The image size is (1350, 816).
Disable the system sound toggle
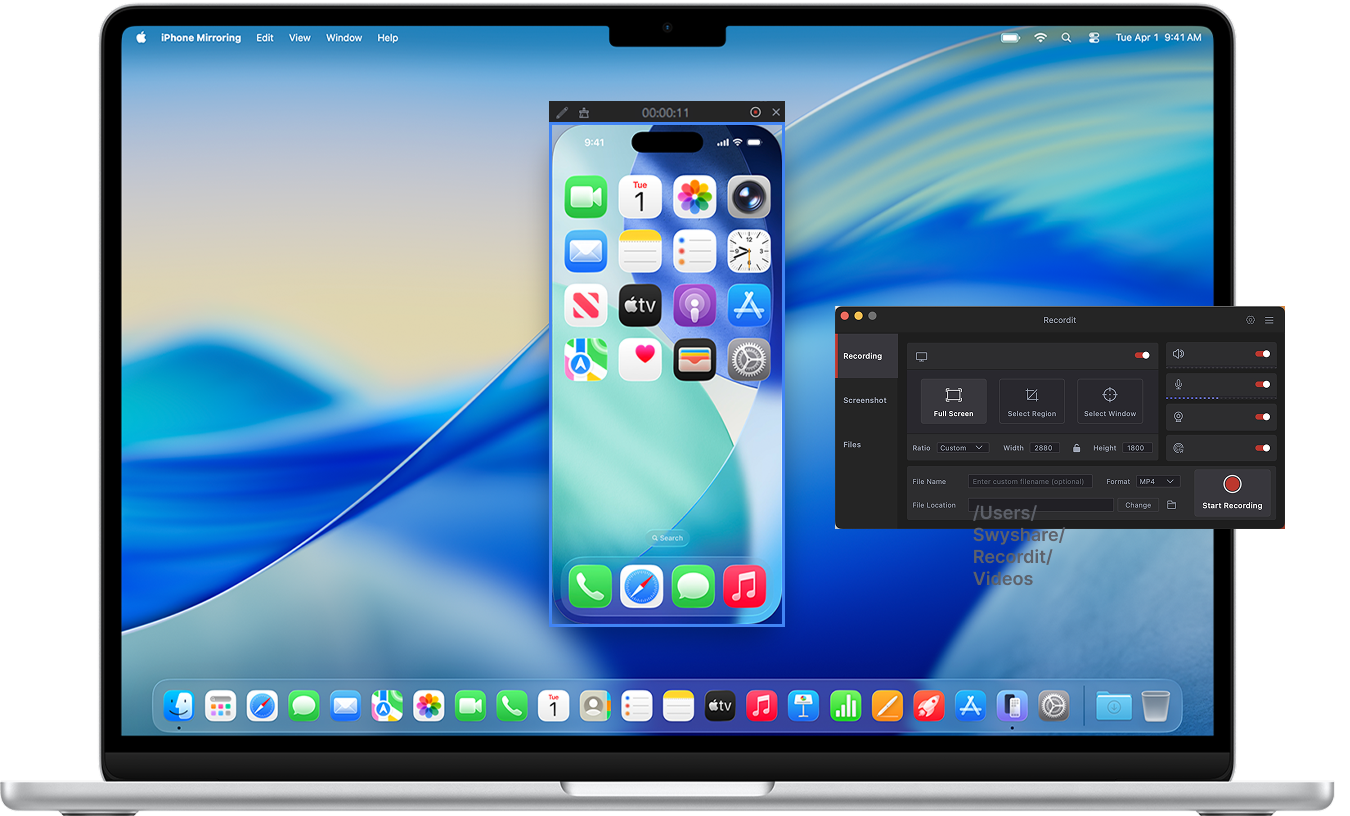click(1262, 354)
